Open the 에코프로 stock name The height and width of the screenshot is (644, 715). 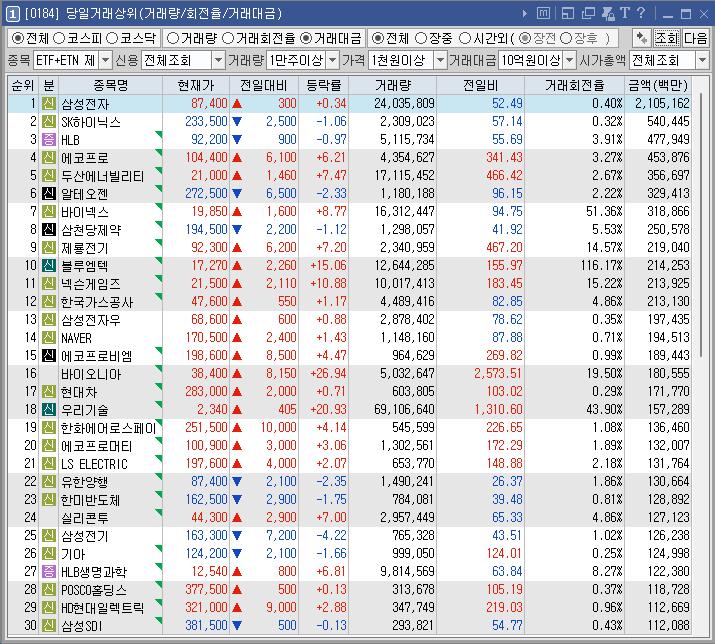tap(85, 158)
